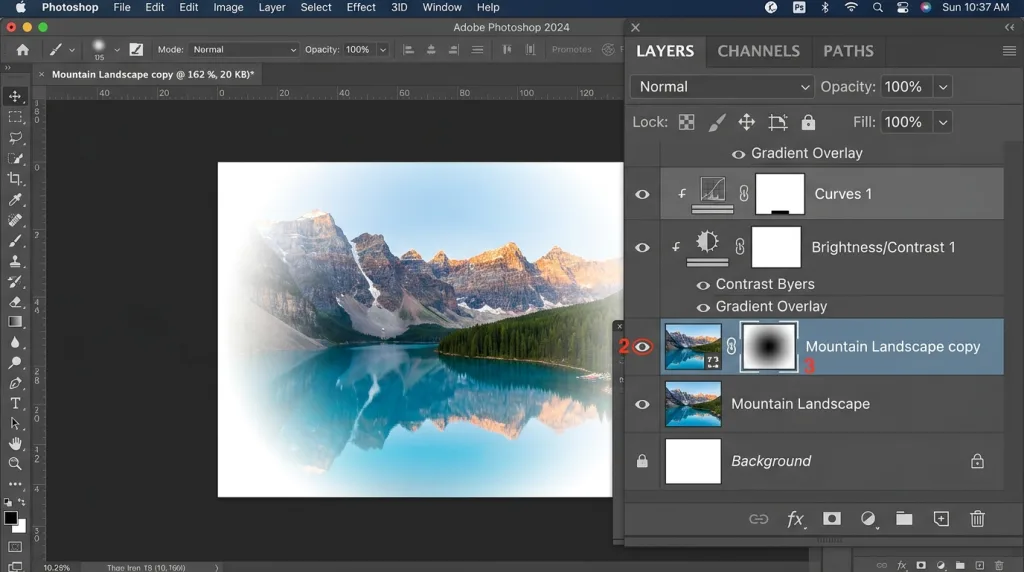1024x572 pixels.
Task: Click the link layers icon
Action: click(758, 519)
